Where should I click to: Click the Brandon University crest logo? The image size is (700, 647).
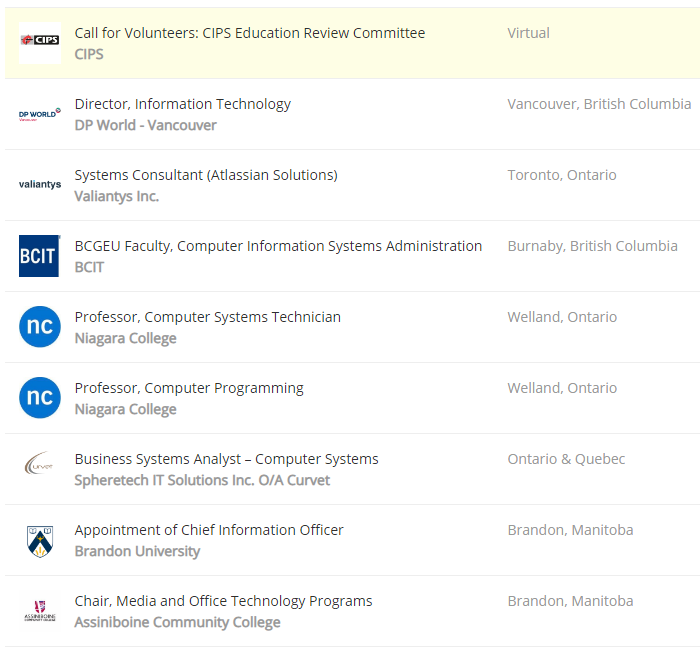40,540
